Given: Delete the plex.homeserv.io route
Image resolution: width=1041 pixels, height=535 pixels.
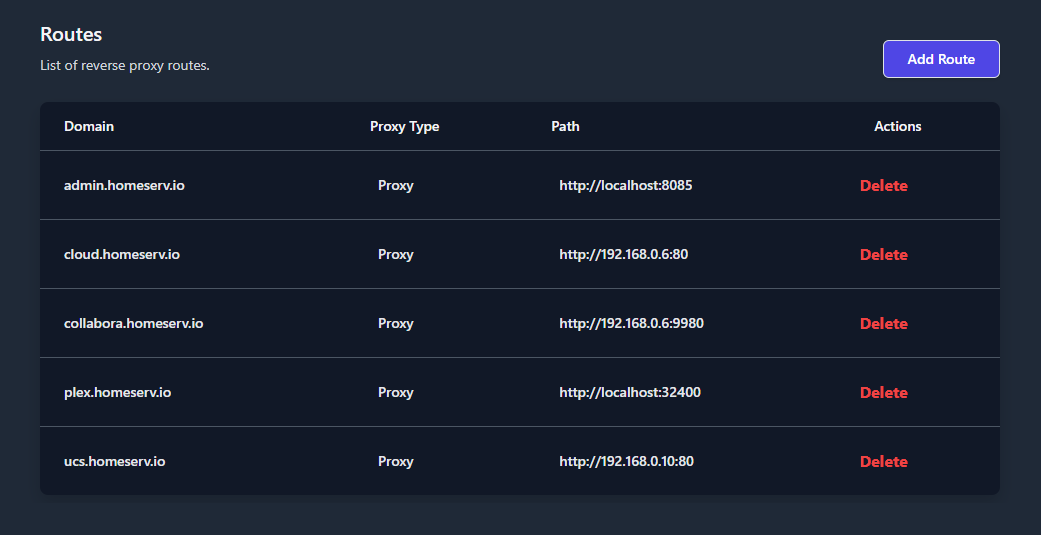Looking at the screenshot, I should click(883, 393).
